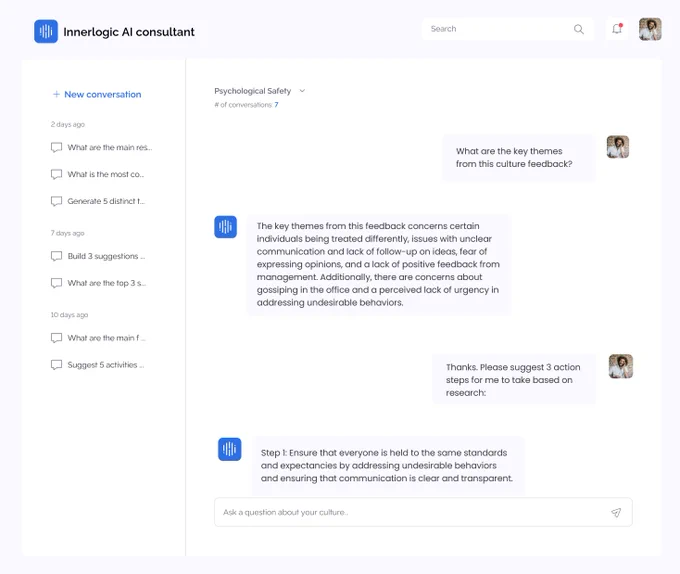Click chat icon next to 'What are the main res..'
Viewport: 680px width, 574px height.
tap(56, 147)
